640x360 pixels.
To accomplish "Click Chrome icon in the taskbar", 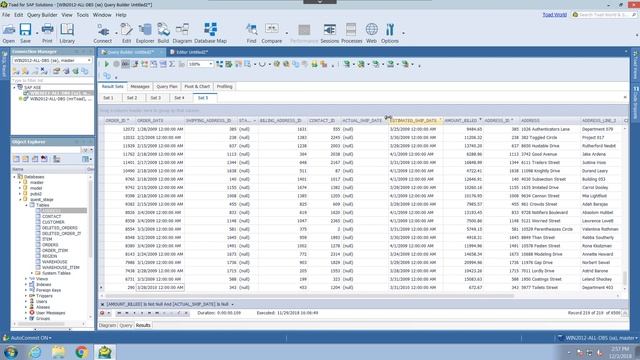I will [x=81, y=352].
